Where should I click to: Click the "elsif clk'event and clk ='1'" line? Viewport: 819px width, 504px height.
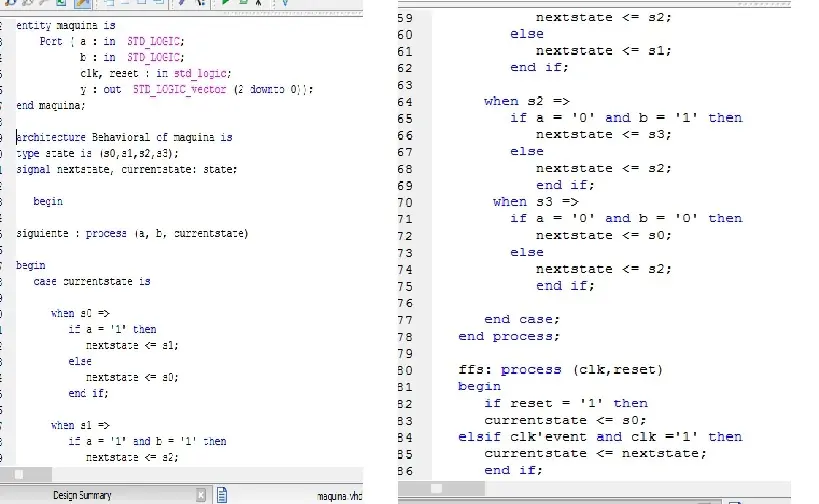(600, 437)
